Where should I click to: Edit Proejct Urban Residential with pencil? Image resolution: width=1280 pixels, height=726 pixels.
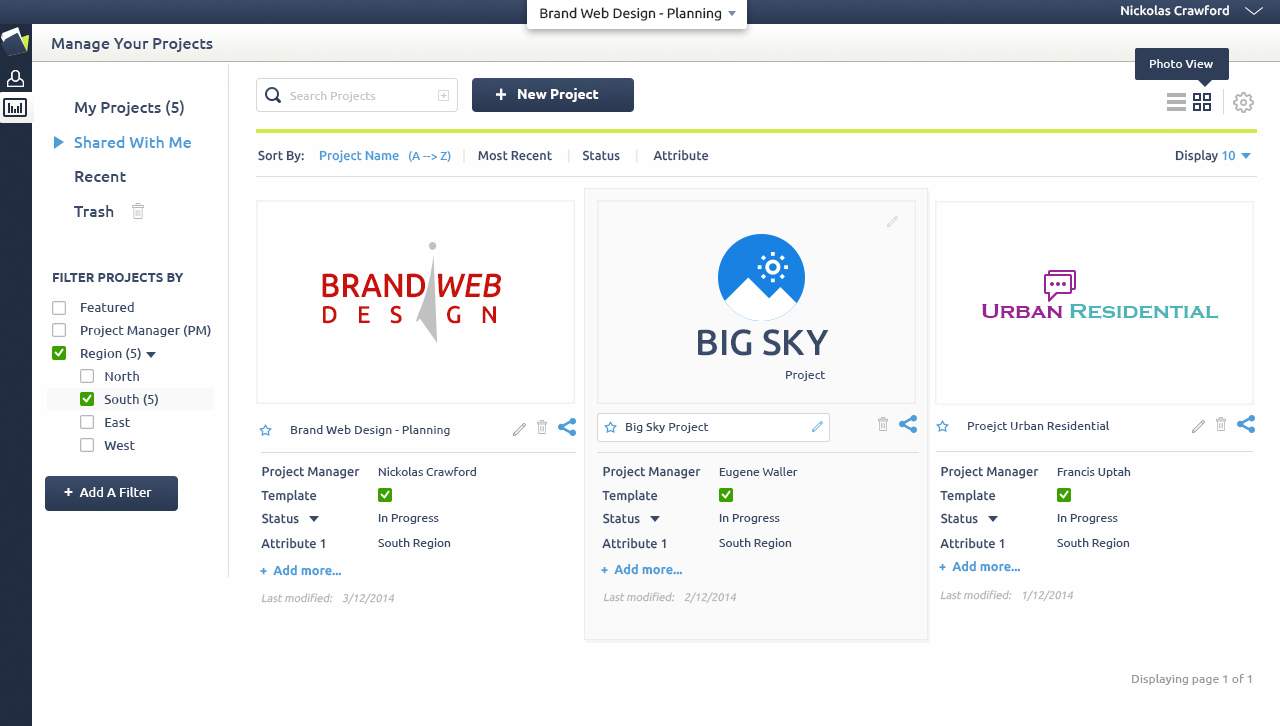click(x=1198, y=426)
